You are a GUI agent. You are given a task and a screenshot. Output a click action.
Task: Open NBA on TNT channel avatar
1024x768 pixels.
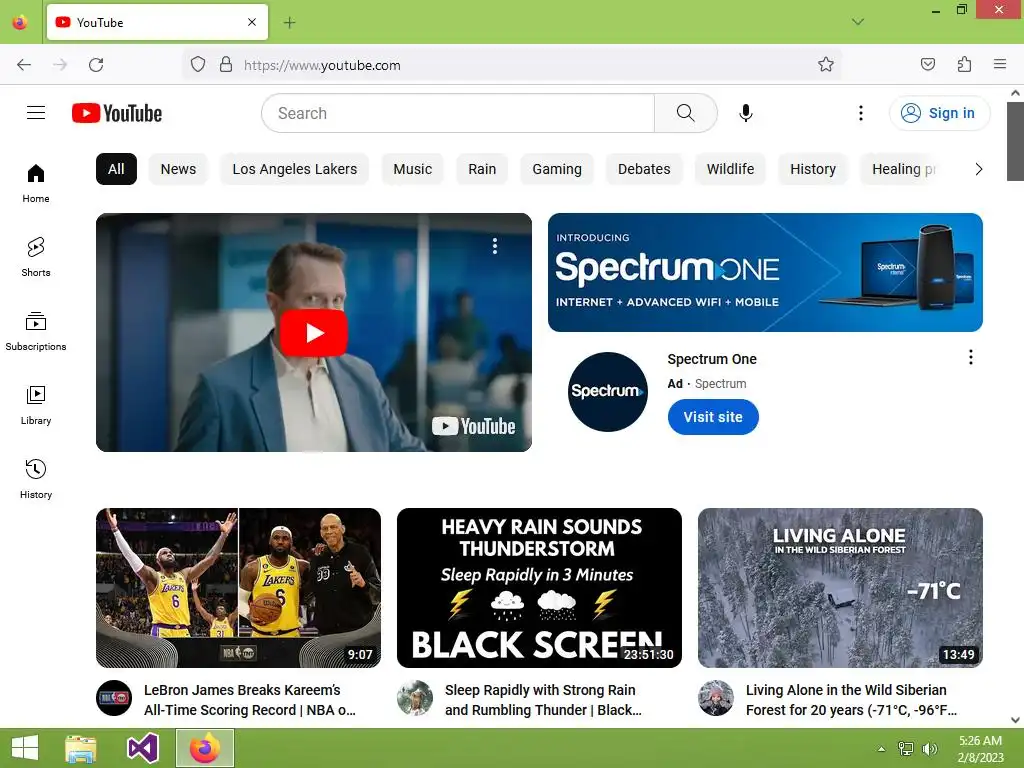pyautogui.click(x=114, y=698)
